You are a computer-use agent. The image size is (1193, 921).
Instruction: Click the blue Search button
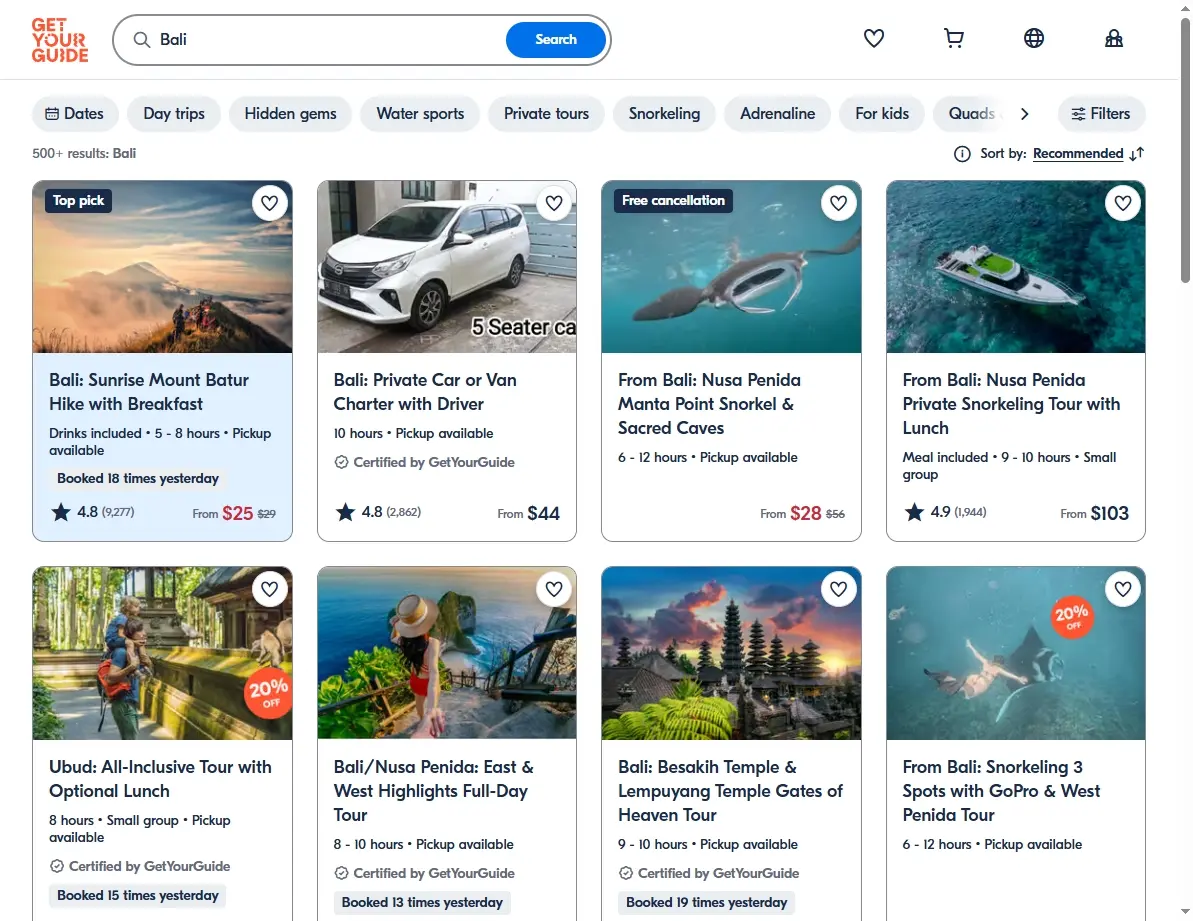[555, 40]
